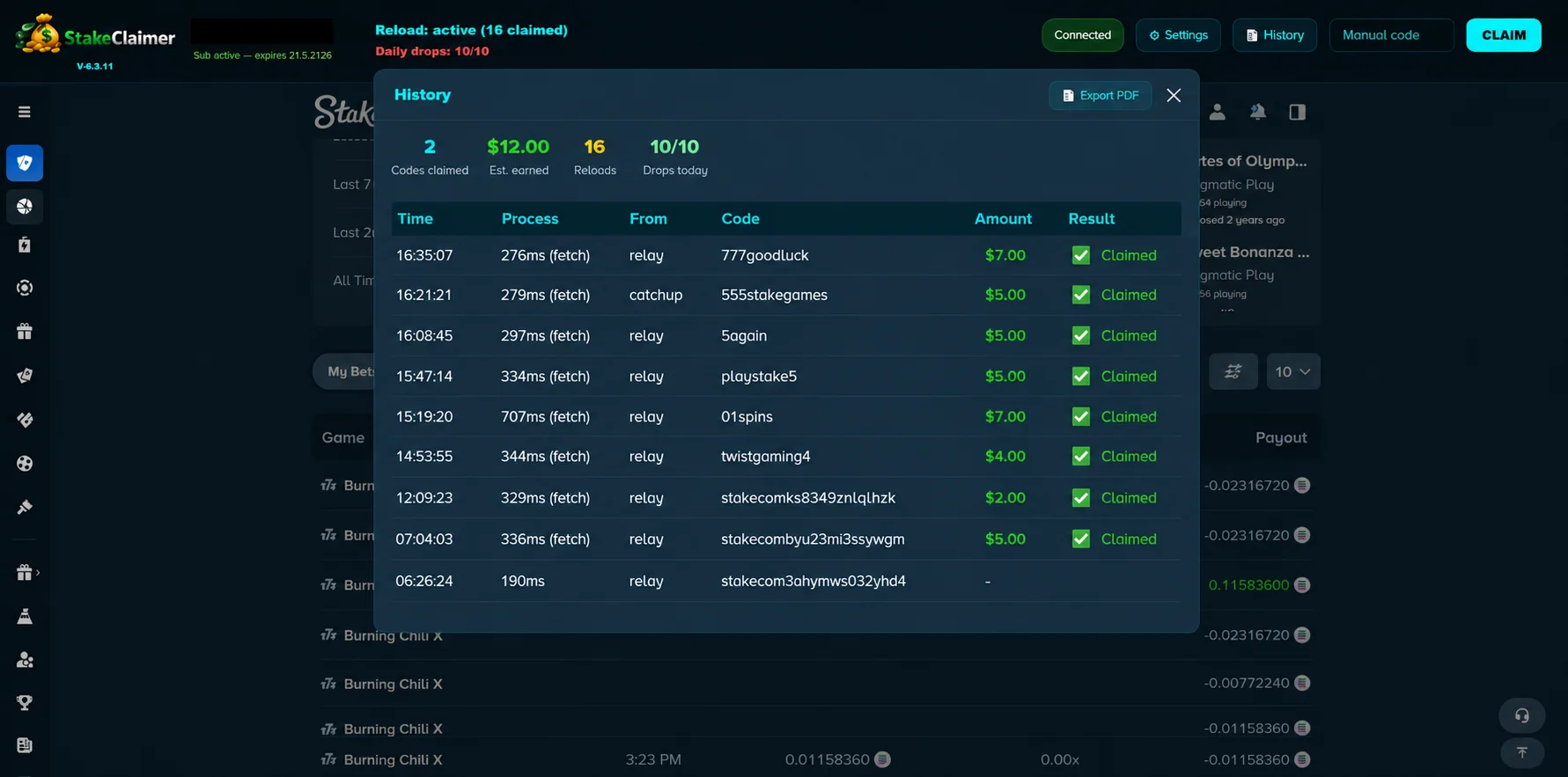Click the catchup source cell

click(655, 295)
